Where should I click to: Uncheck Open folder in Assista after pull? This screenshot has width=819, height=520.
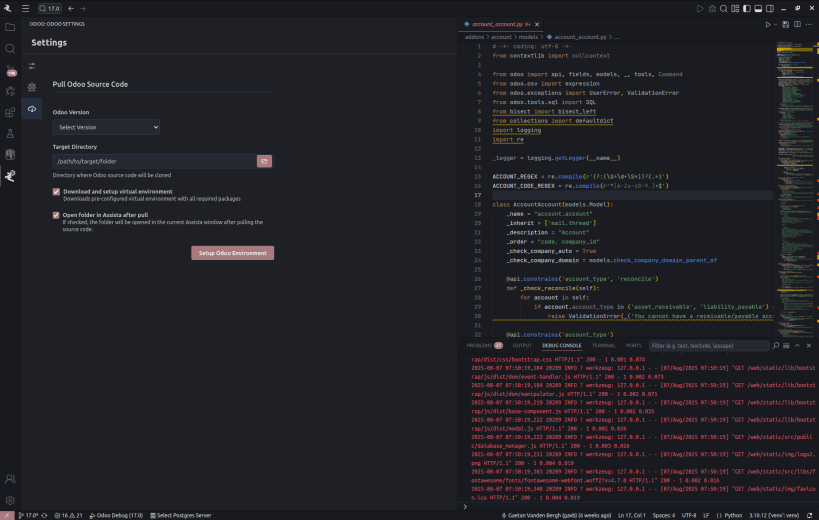56,215
